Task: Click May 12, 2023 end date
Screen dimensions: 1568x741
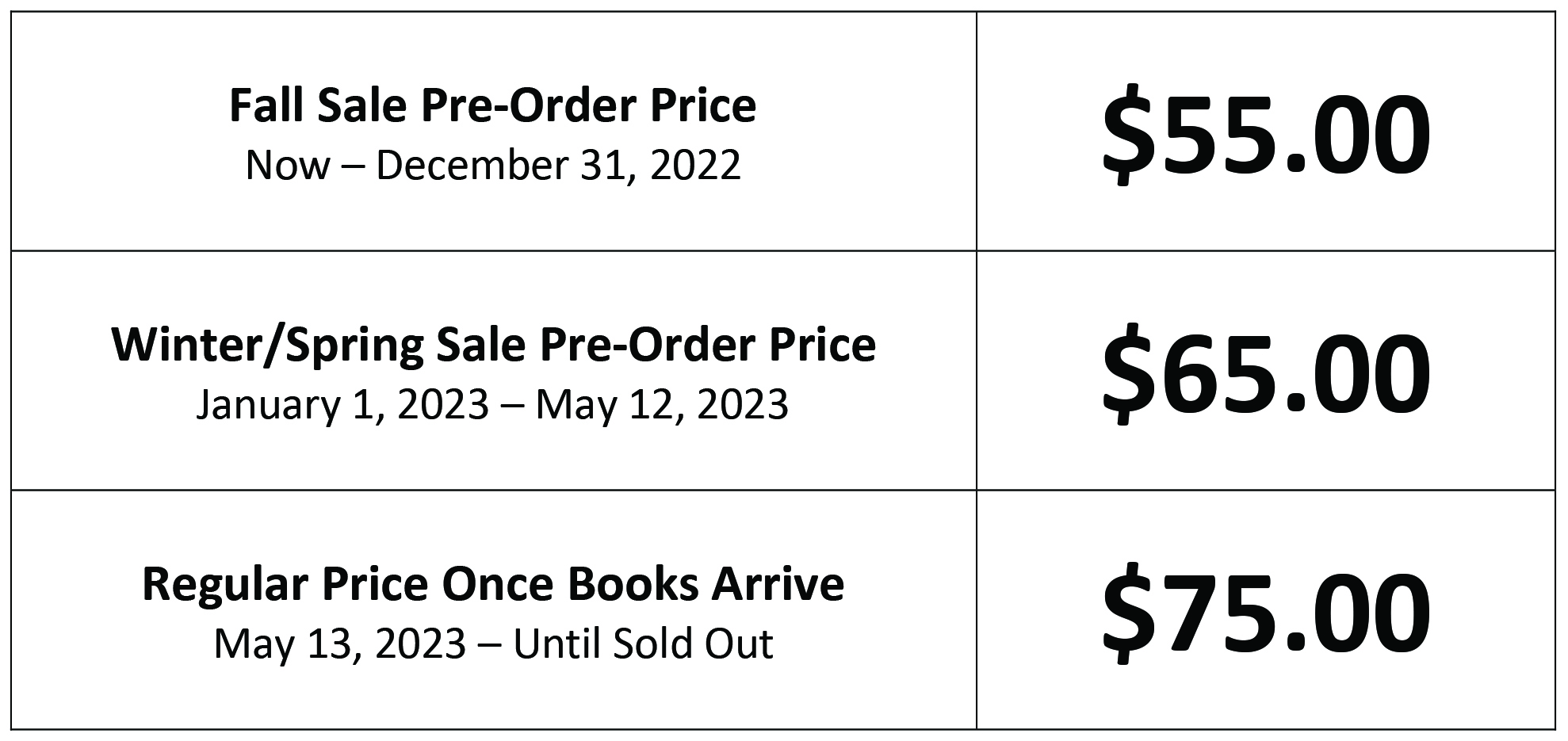Action: (x=662, y=404)
